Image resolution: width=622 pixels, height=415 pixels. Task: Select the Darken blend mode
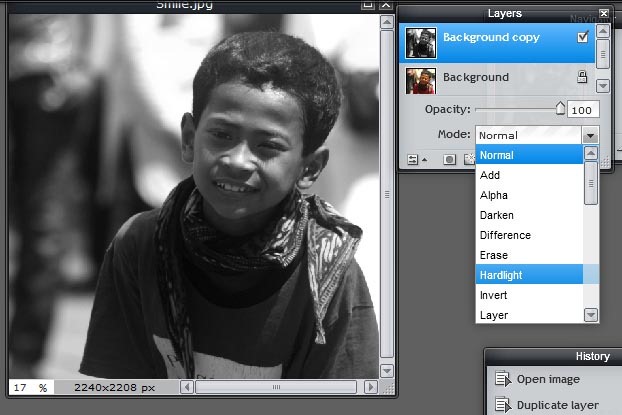tap(529, 215)
